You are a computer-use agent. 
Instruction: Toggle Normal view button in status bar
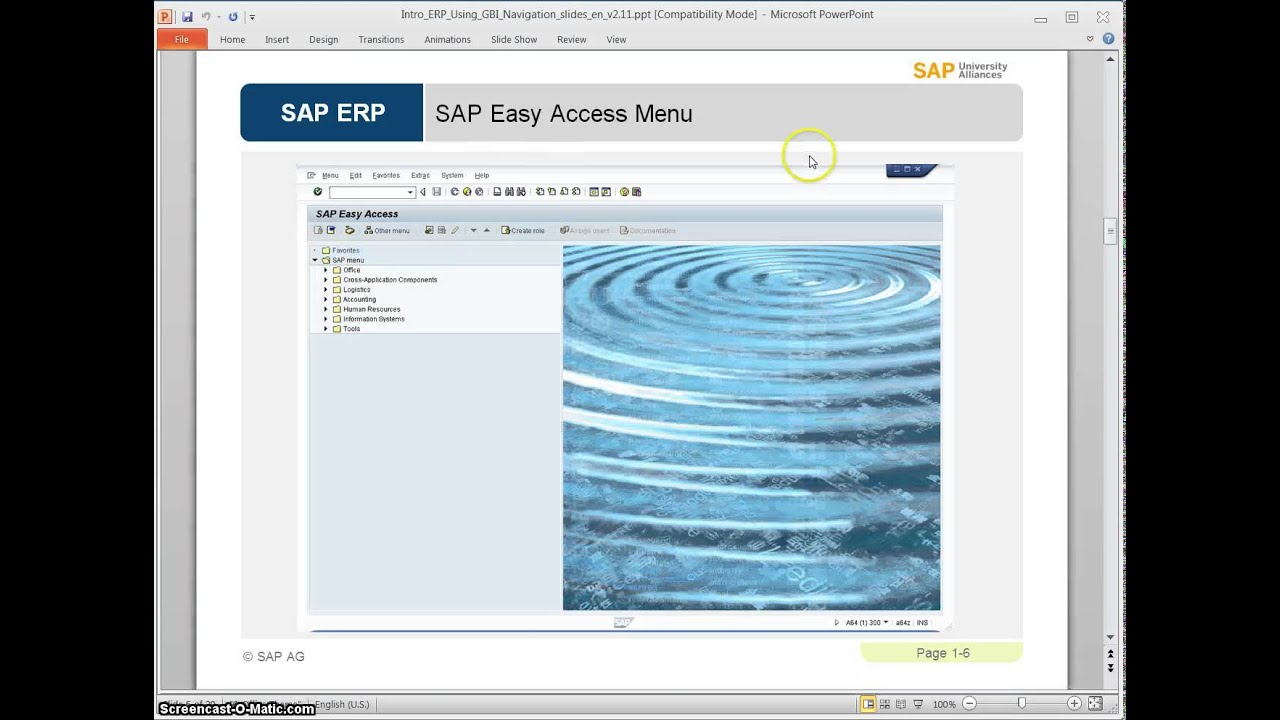click(x=868, y=704)
